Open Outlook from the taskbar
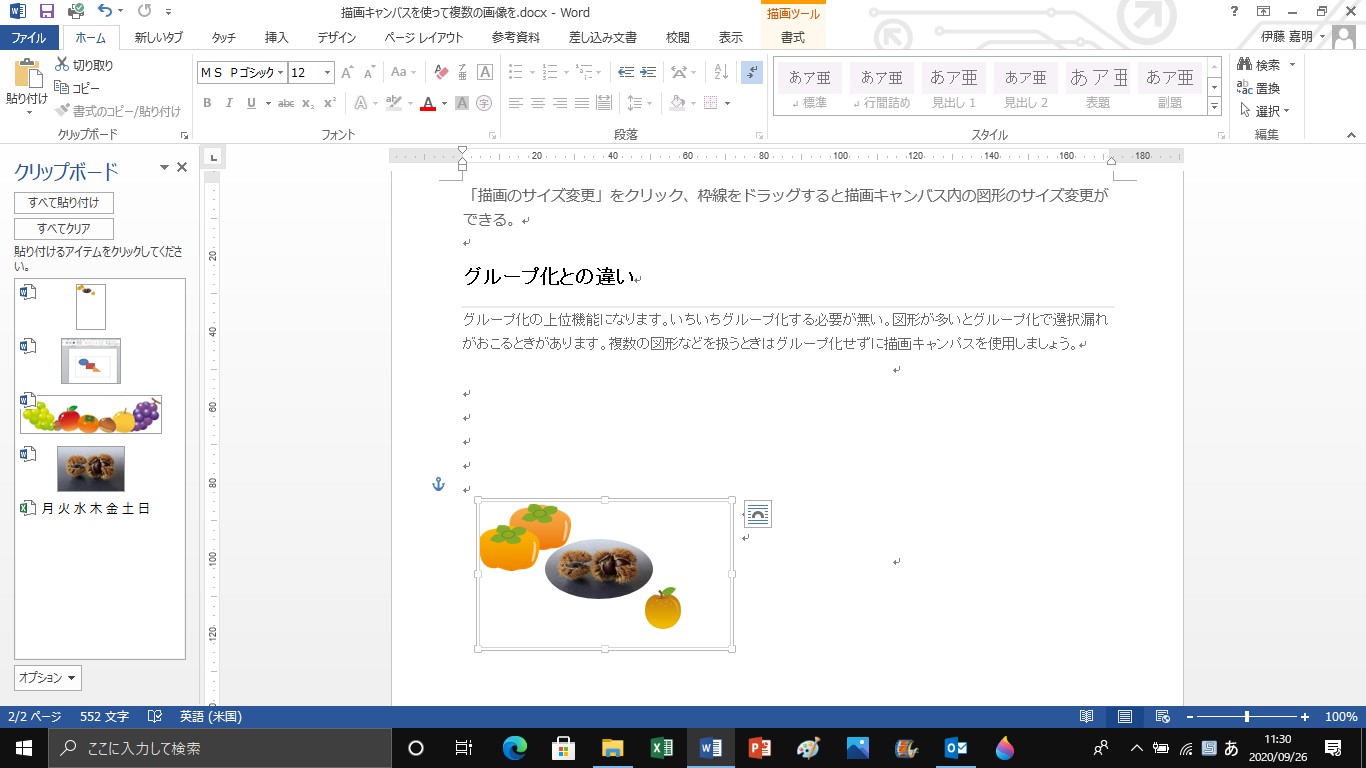The width and height of the screenshot is (1366, 768). [955, 748]
